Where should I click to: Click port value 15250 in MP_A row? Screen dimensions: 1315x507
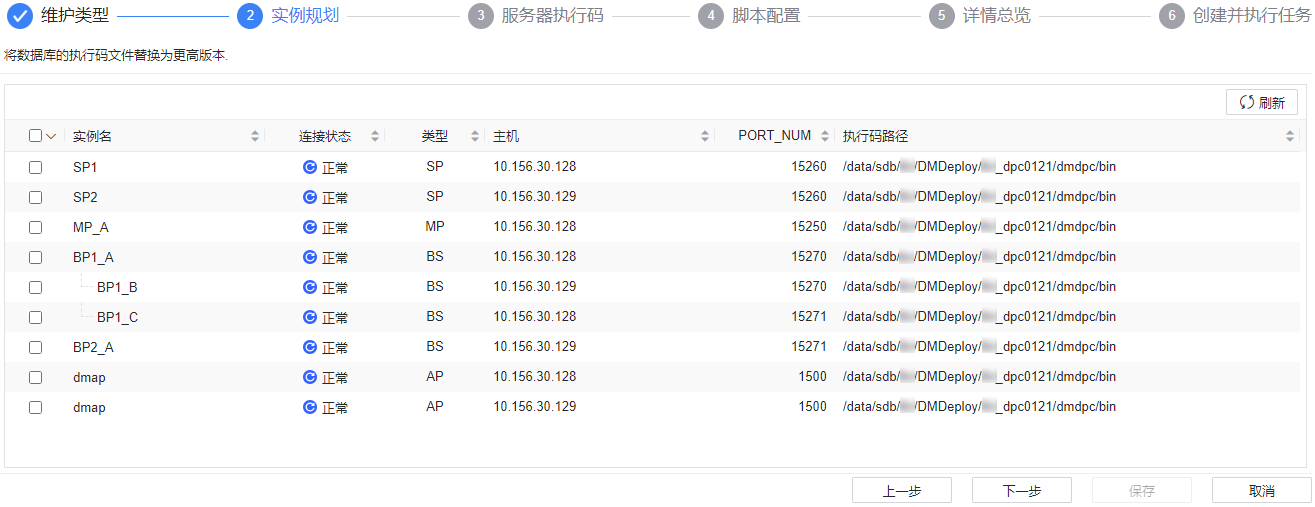click(809, 227)
